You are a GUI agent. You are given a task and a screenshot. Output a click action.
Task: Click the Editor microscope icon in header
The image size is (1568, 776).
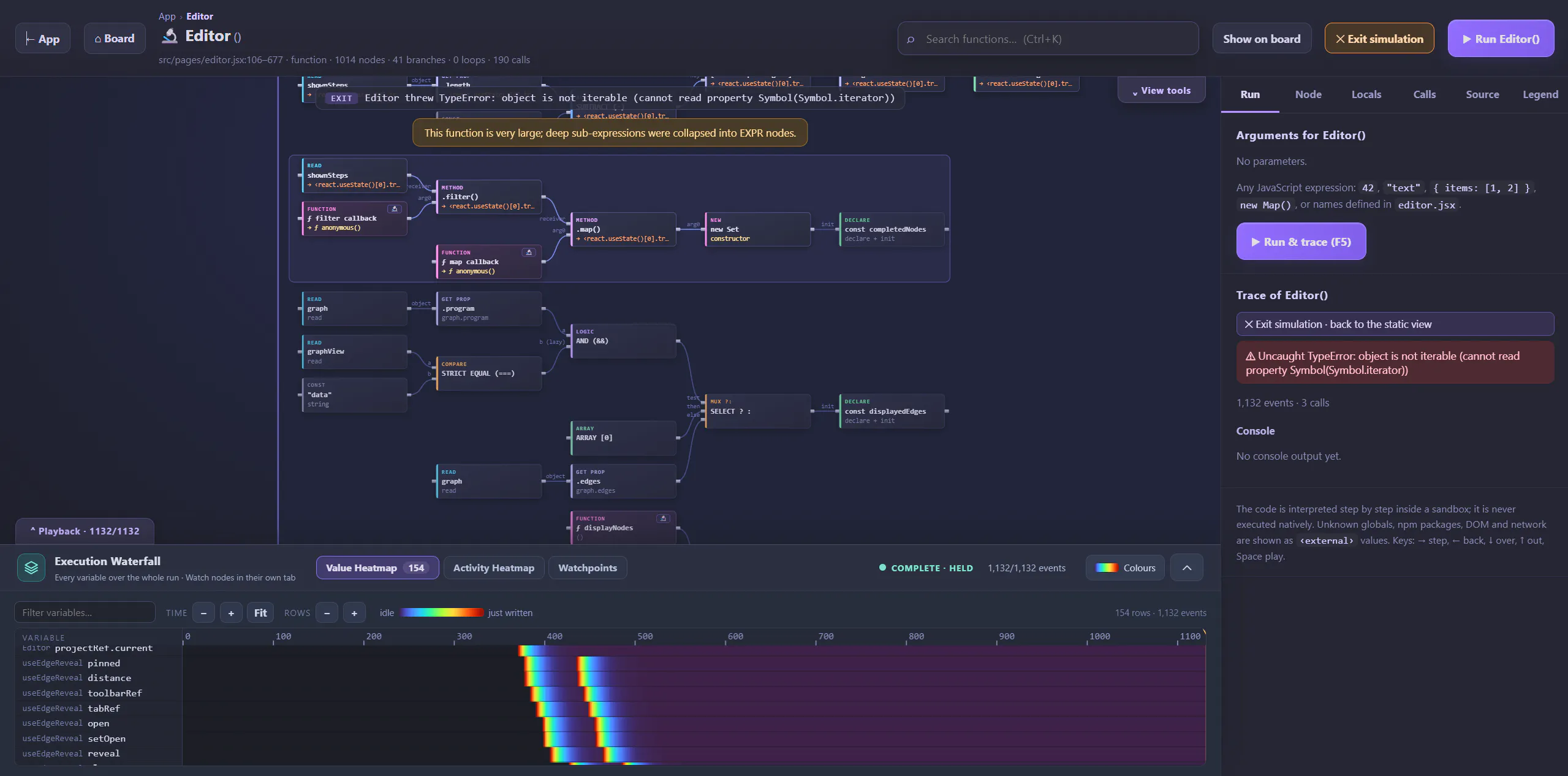click(x=170, y=36)
